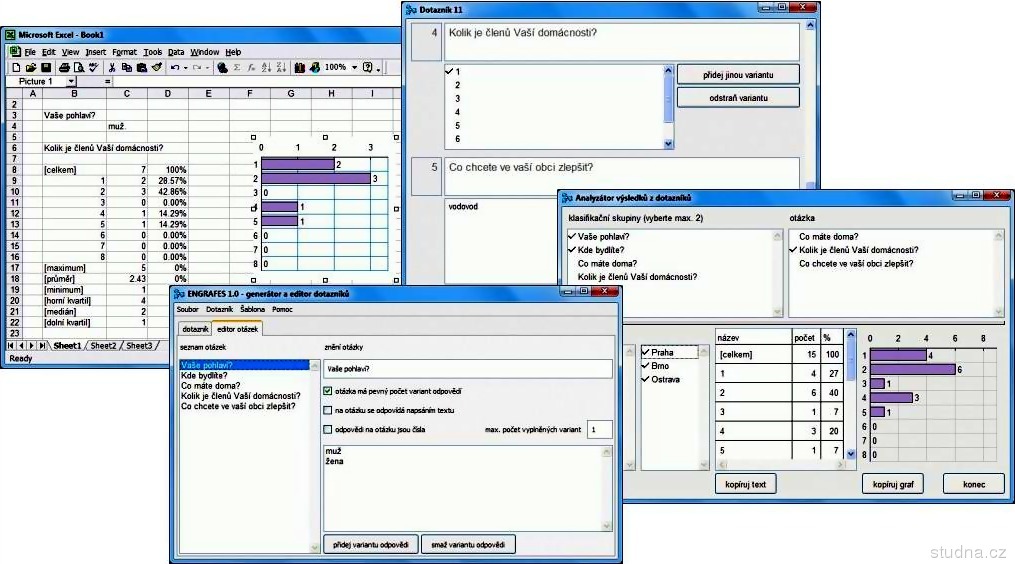The height and width of the screenshot is (564, 1015).
Task: Click the Excel workbook icon beside File menu
Action: tap(15, 52)
